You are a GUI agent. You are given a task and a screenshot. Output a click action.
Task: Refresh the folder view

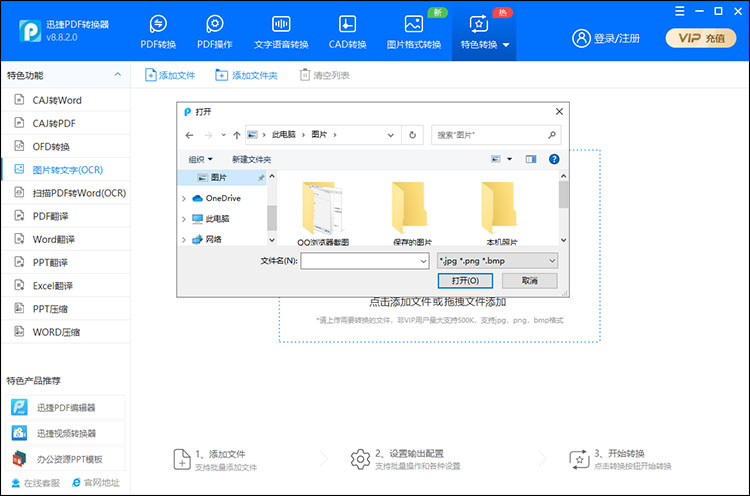coord(412,135)
